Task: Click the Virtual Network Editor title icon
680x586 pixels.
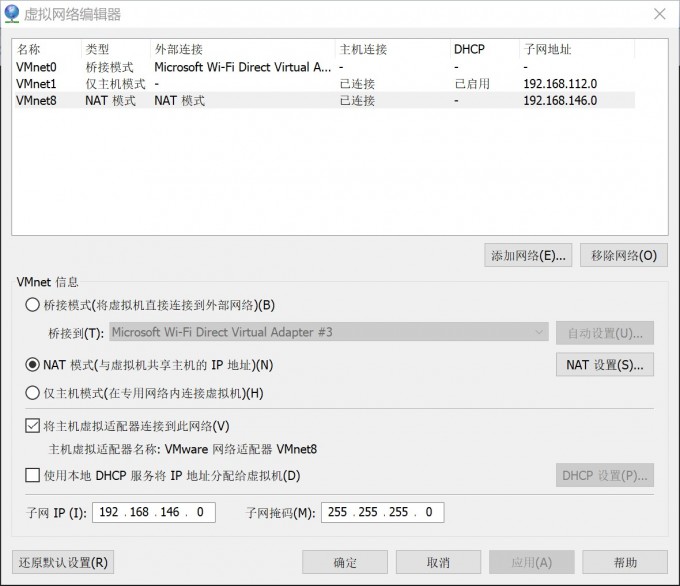Action: (13, 14)
